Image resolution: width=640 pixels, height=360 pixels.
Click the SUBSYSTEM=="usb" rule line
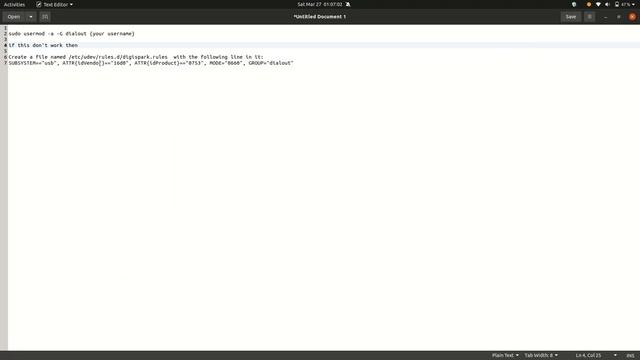(x=151, y=63)
